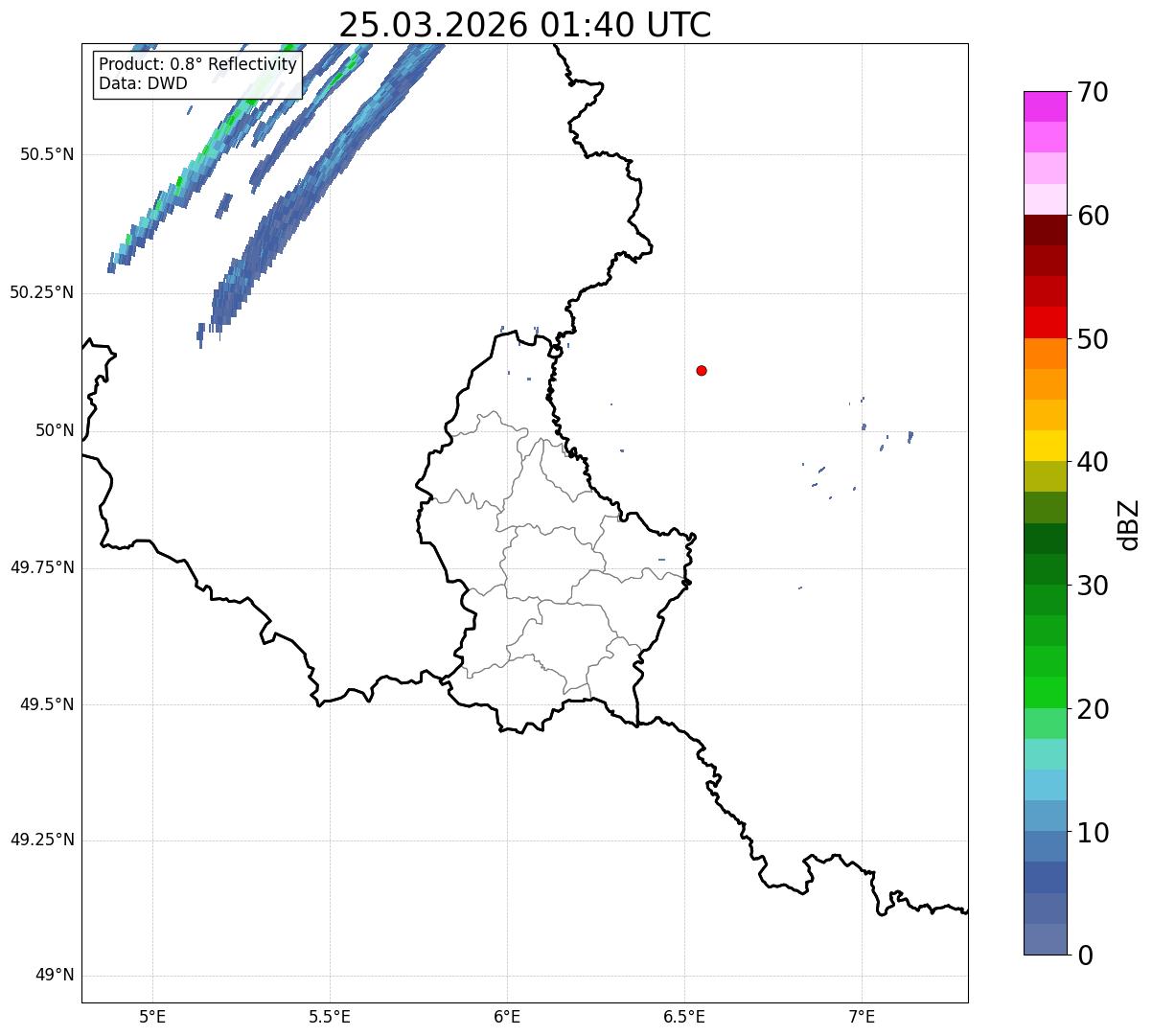This screenshot has height=1036, width=1152.
Task: Pick the yellow swatch above 40 dBZ
Action: 1046,447
